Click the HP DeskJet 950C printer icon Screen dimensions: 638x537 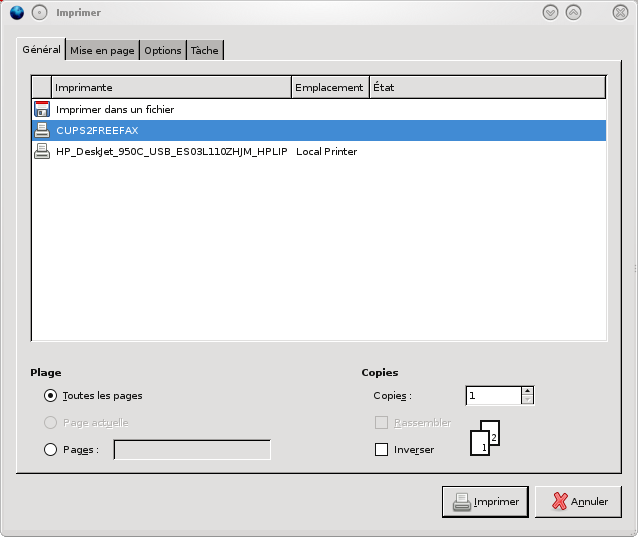(x=42, y=151)
